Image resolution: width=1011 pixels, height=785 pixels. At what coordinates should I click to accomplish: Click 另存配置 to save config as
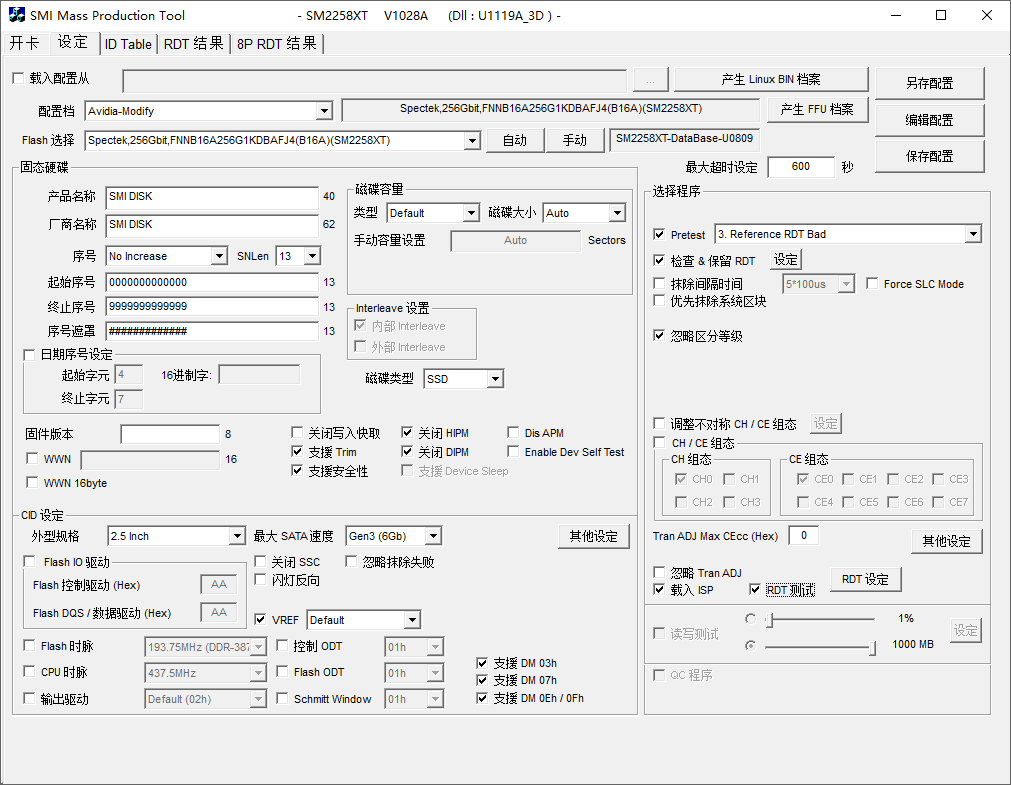click(929, 83)
